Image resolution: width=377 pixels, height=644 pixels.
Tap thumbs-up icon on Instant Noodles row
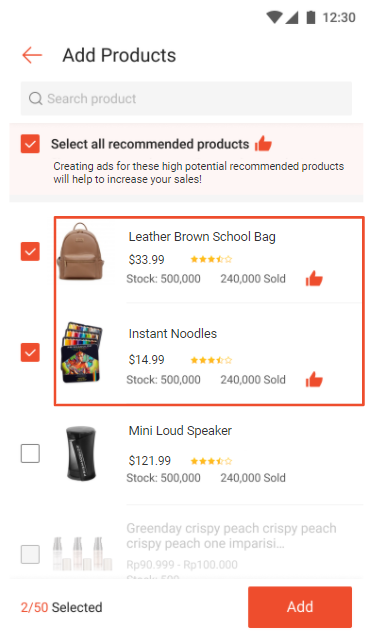point(314,379)
